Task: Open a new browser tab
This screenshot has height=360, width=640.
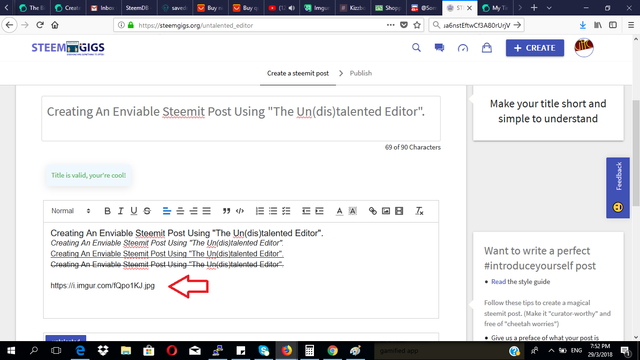Action: [x=534, y=8]
